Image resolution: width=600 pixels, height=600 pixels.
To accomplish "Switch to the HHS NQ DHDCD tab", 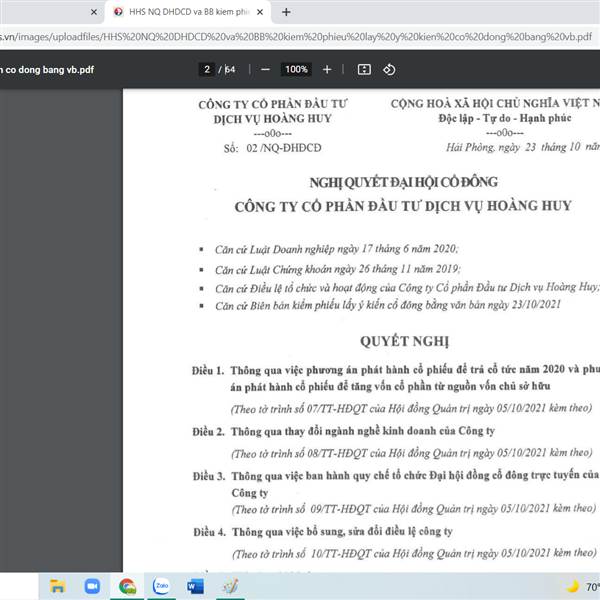I will point(188,12).
